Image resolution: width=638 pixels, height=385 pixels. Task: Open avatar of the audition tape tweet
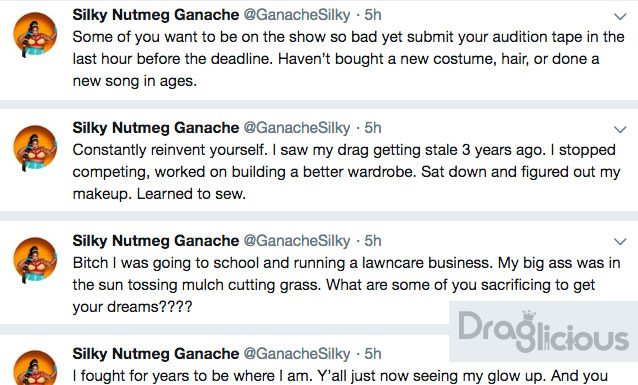point(35,34)
